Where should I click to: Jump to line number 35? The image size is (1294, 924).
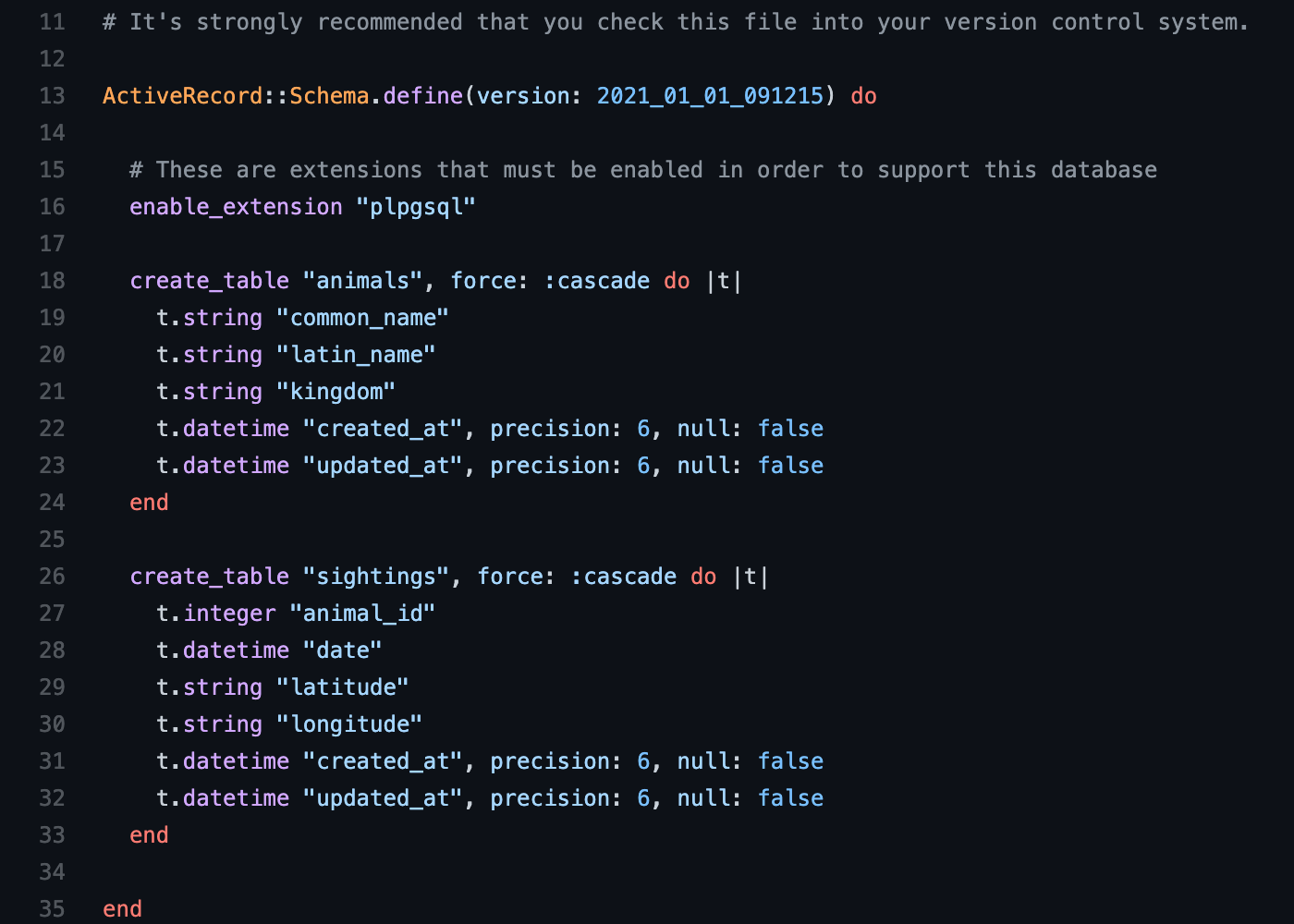[53, 909]
